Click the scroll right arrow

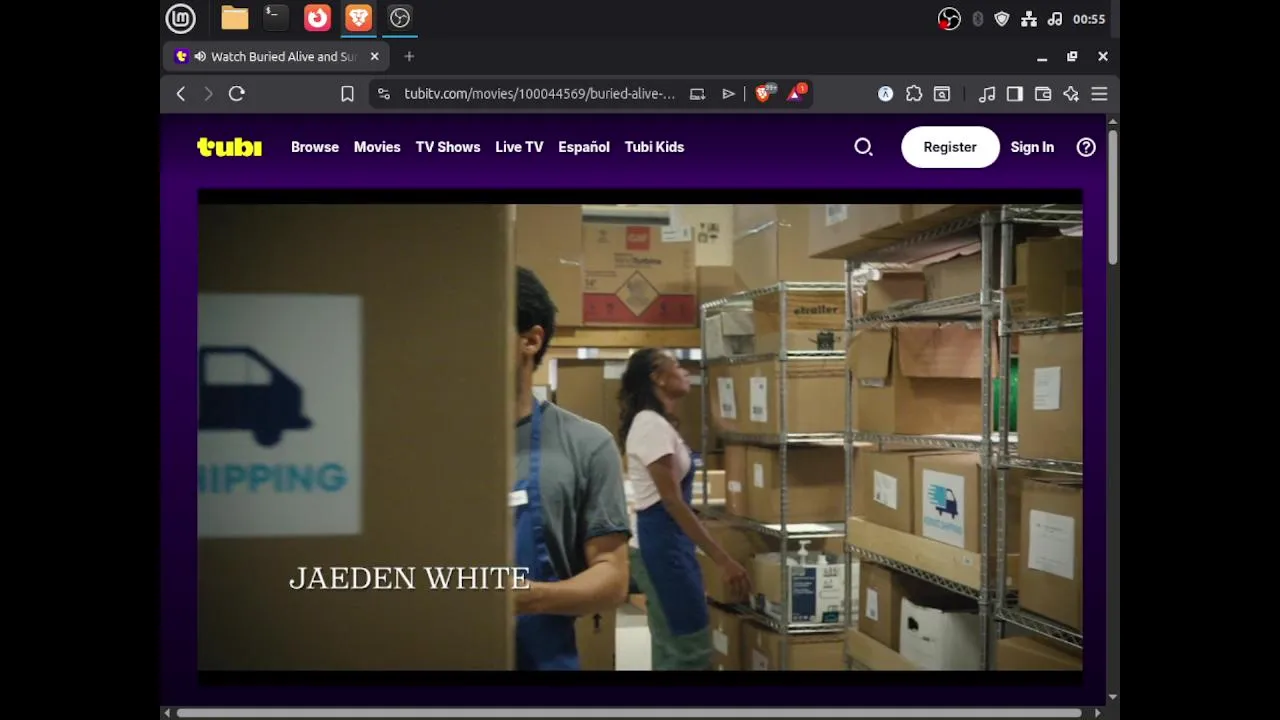click(1097, 713)
